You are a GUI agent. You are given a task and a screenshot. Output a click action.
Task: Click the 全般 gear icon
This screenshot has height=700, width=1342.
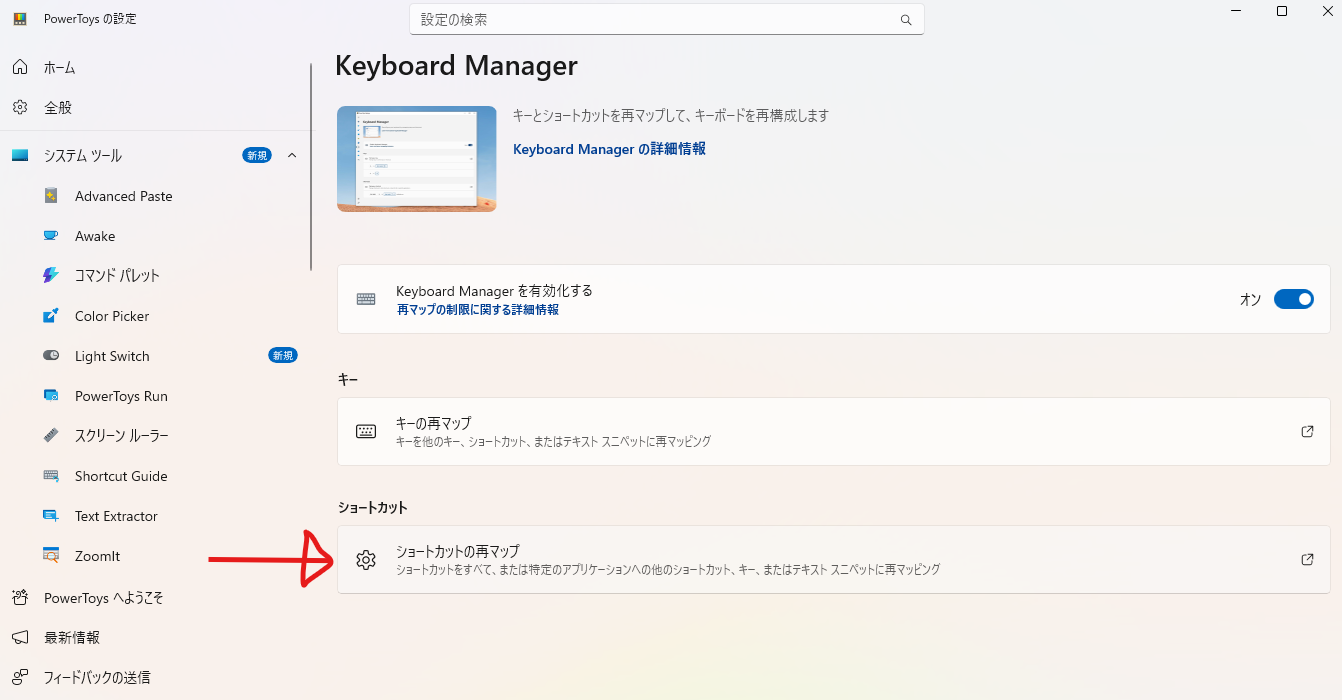[20, 107]
